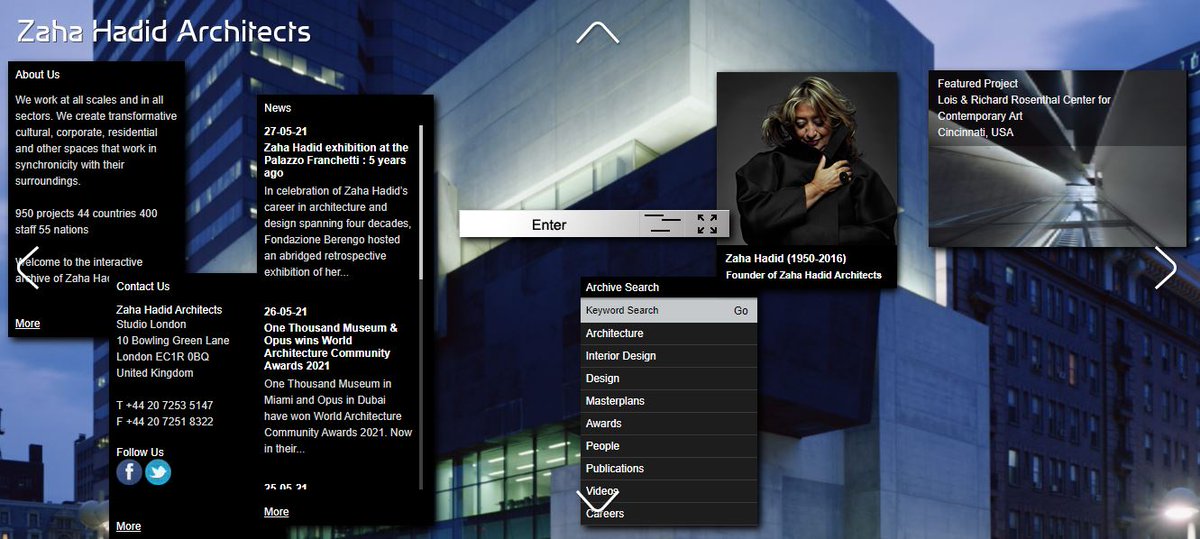Open Zaha Hadid Architects Twitter page
The width and height of the screenshot is (1200, 539).
158,472
